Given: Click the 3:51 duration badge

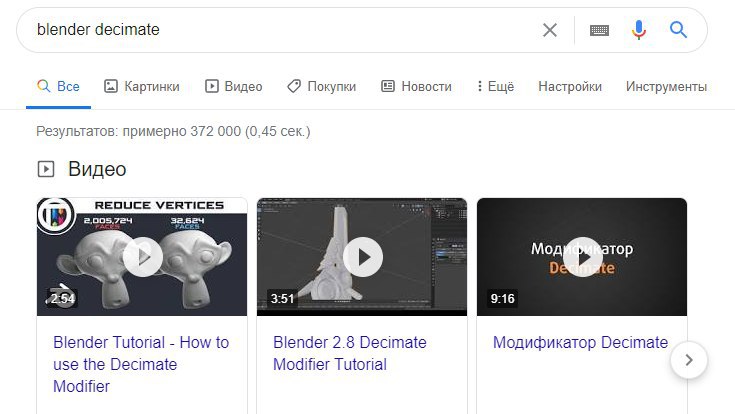Looking at the screenshot, I should pos(282,299).
